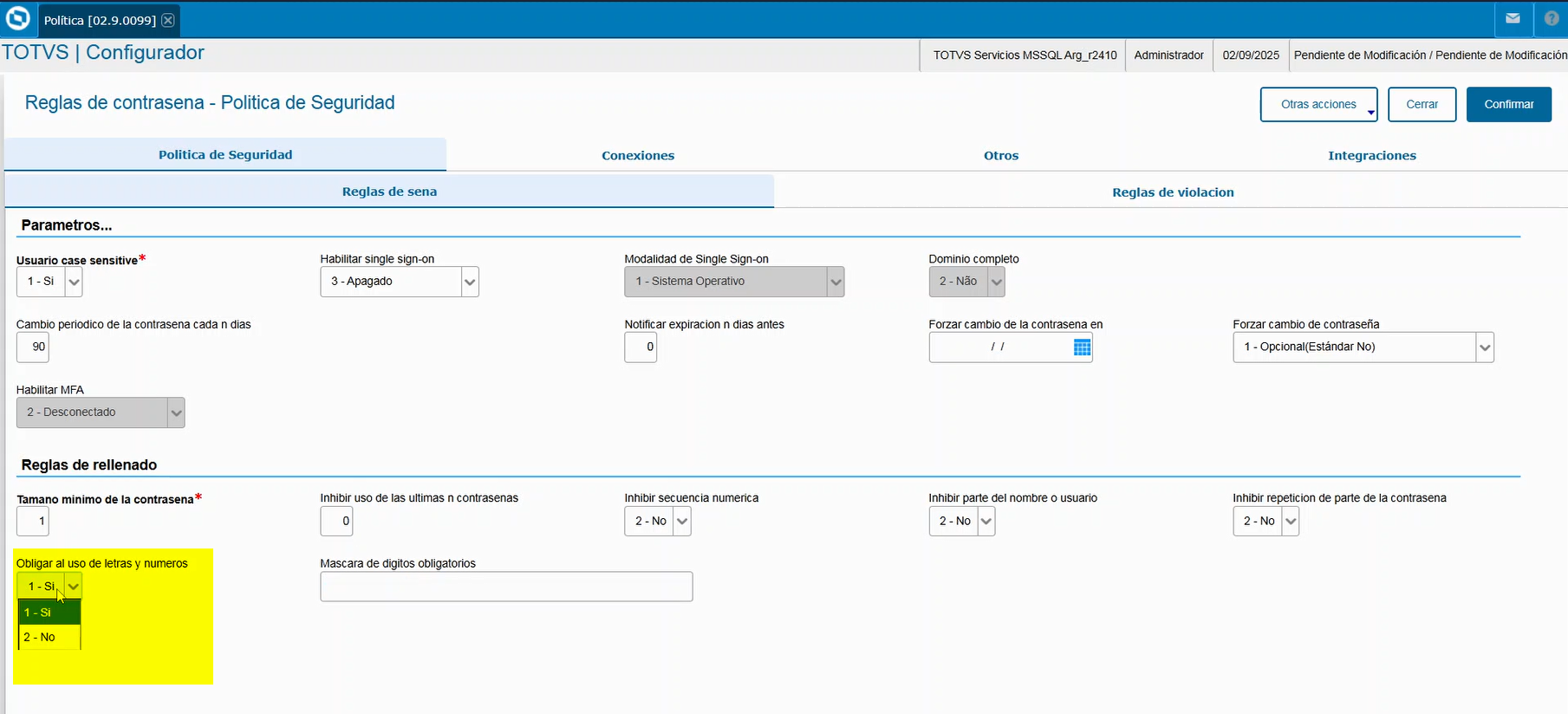Click the Cerrar button
Viewport: 1568px width, 714px height.
coord(1422,104)
